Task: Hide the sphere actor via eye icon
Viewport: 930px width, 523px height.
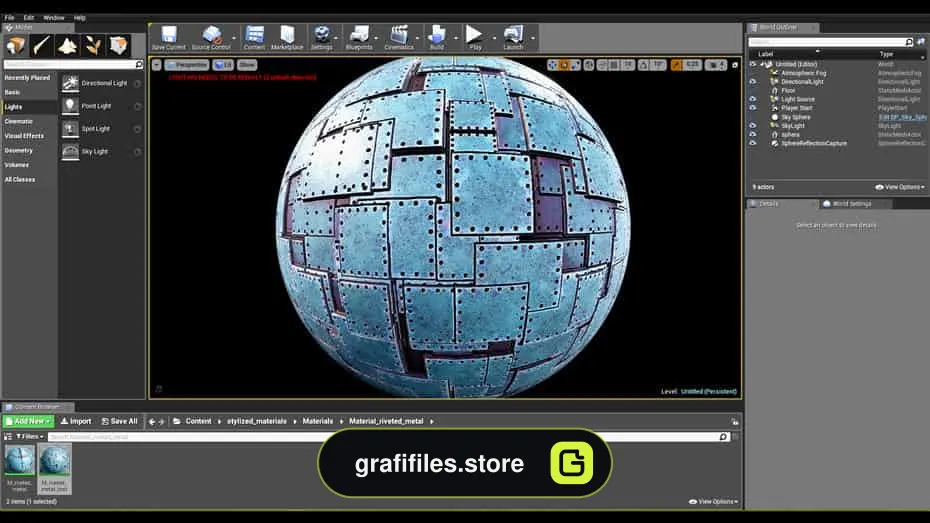Action: tap(753, 135)
